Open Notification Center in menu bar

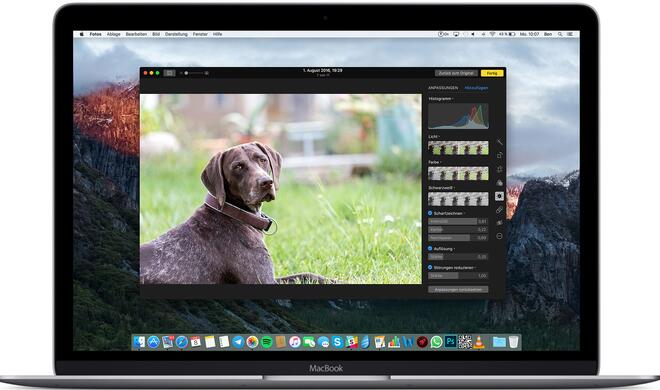click(570, 34)
